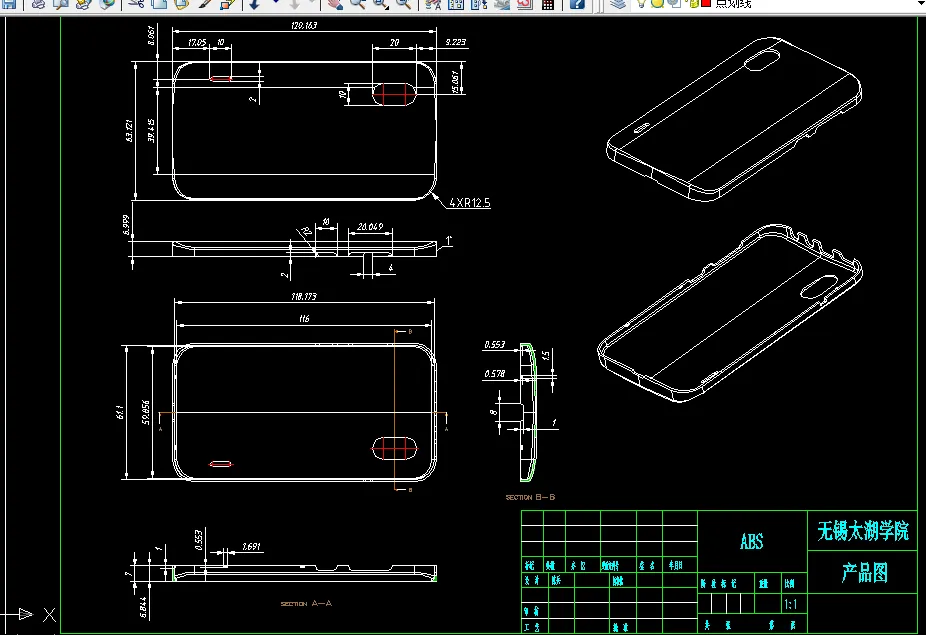This screenshot has height=635, width=926.
Task: Select the 59.856 dimension text
Action: click(x=145, y=412)
